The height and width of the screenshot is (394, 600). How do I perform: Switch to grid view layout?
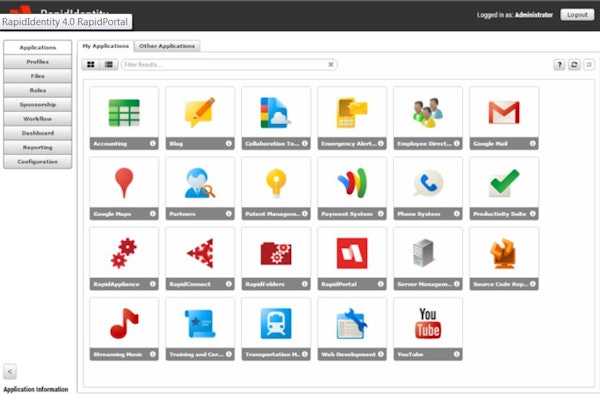tap(91, 65)
